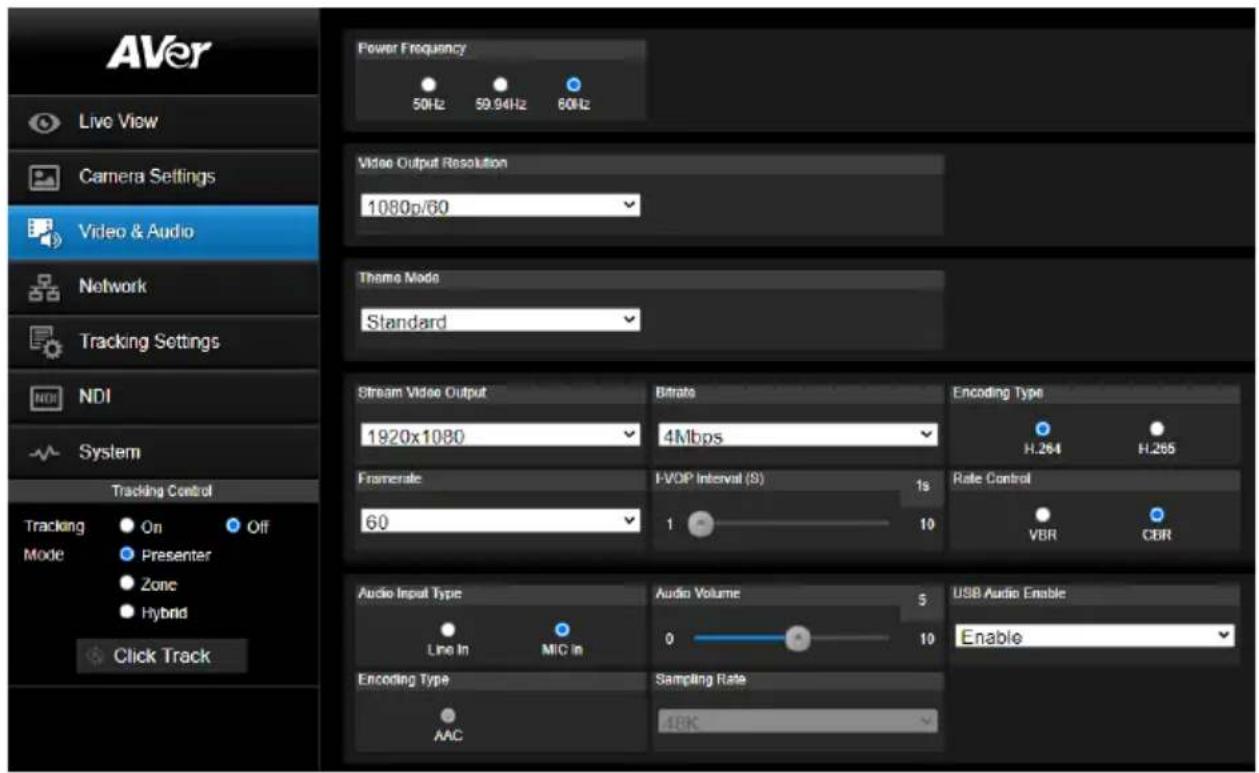
Task: Set rate control to VBR
Action: point(1041,514)
